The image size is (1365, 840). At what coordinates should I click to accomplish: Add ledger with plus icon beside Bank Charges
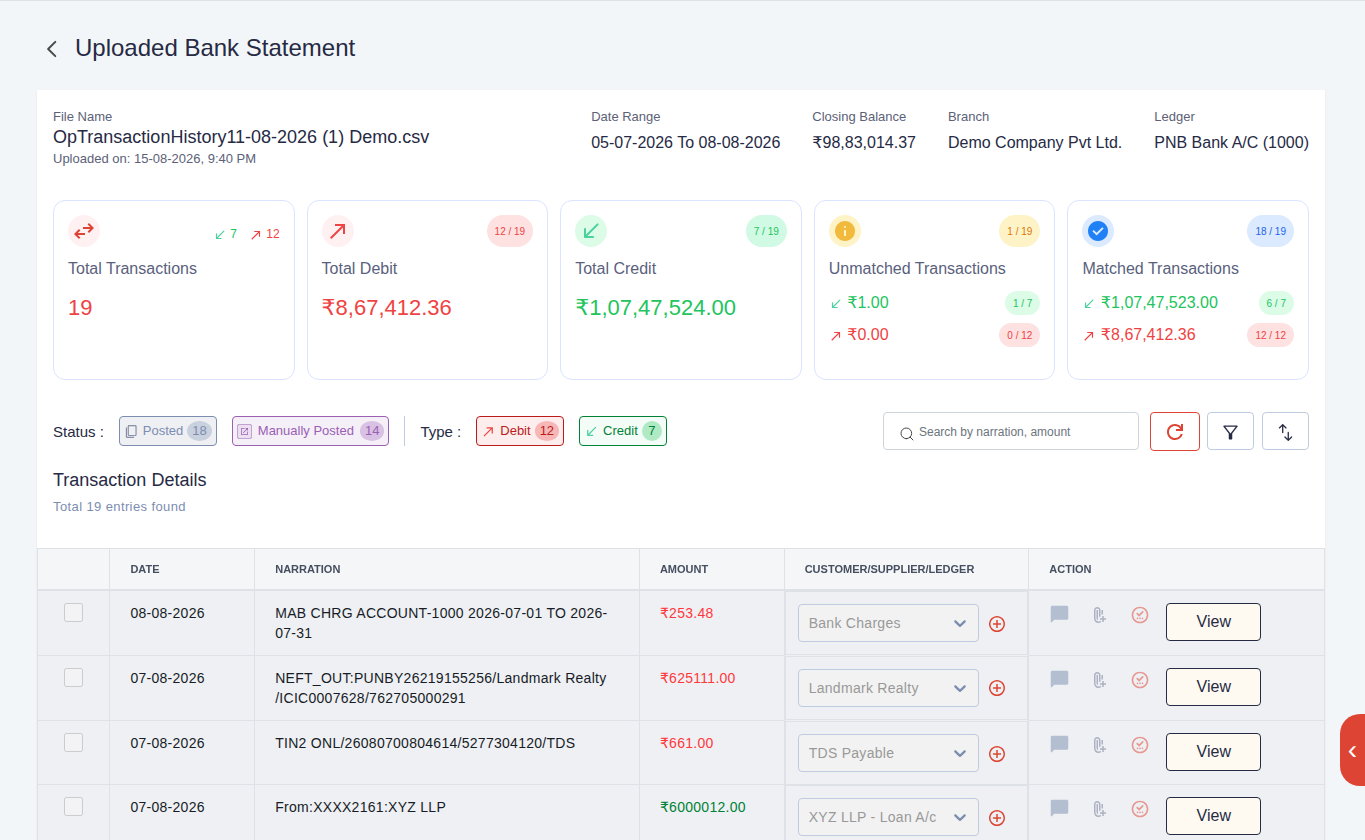tap(997, 624)
